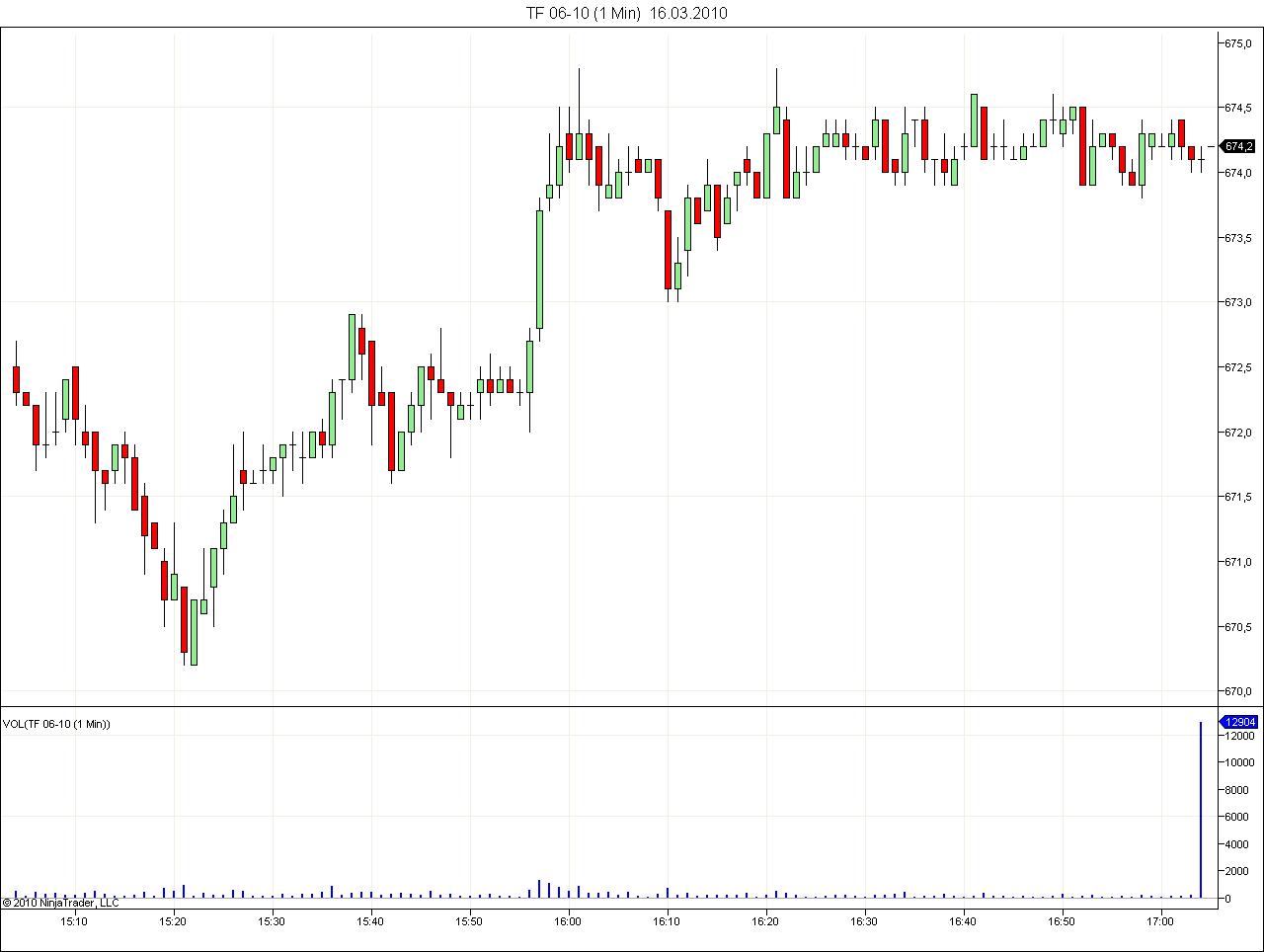Click the 16:50 time axis label
Image resolution: width=1264 pixels, height=952 pixels.
pos(1062,921)
